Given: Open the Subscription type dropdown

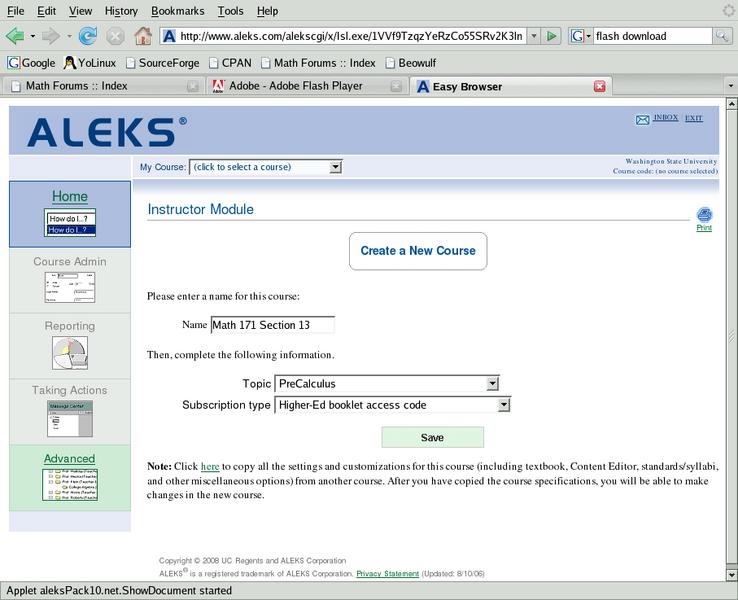Looking at the screenshot, I should [x=393, y=405].
